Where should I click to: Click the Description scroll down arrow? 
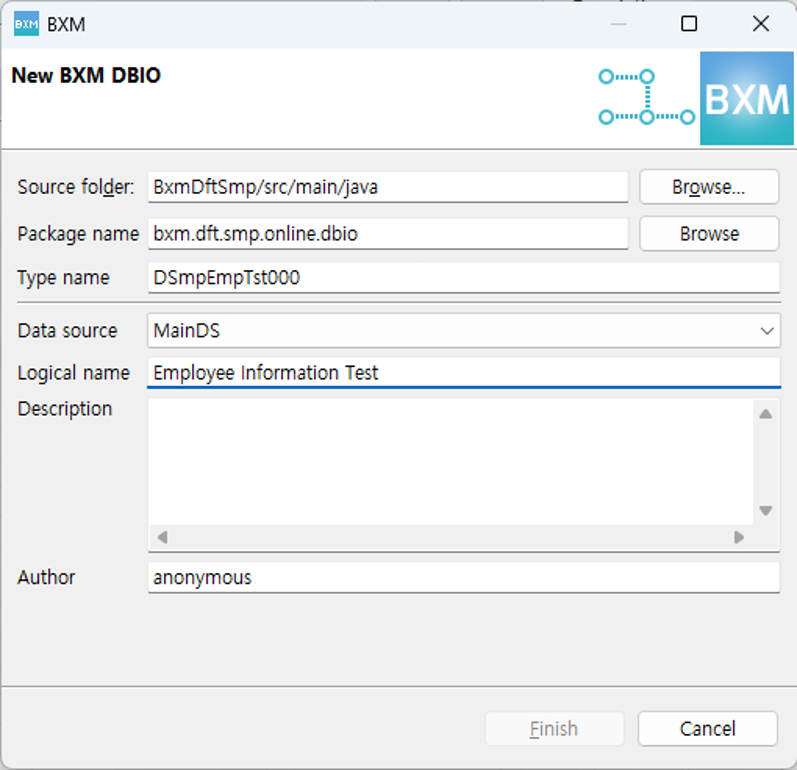pyautogui.click(x=766, y=510)
